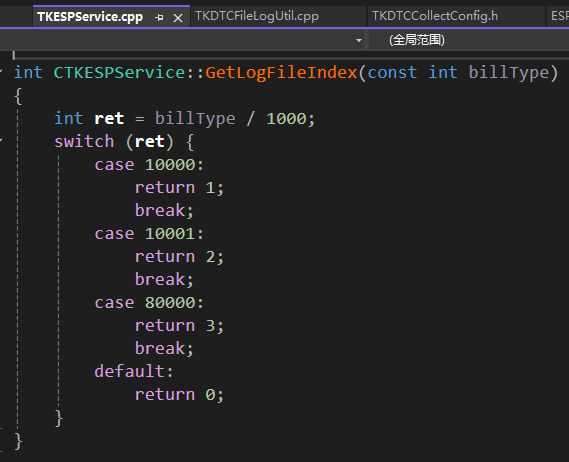Click the break after return 1
This screenshot has width=569, height=462.
pos(164,210)
